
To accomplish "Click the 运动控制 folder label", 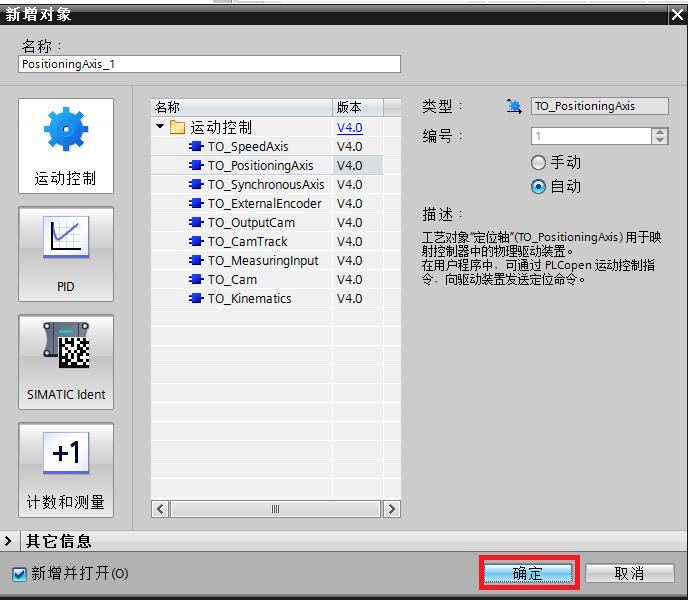I will coord(221,127).
